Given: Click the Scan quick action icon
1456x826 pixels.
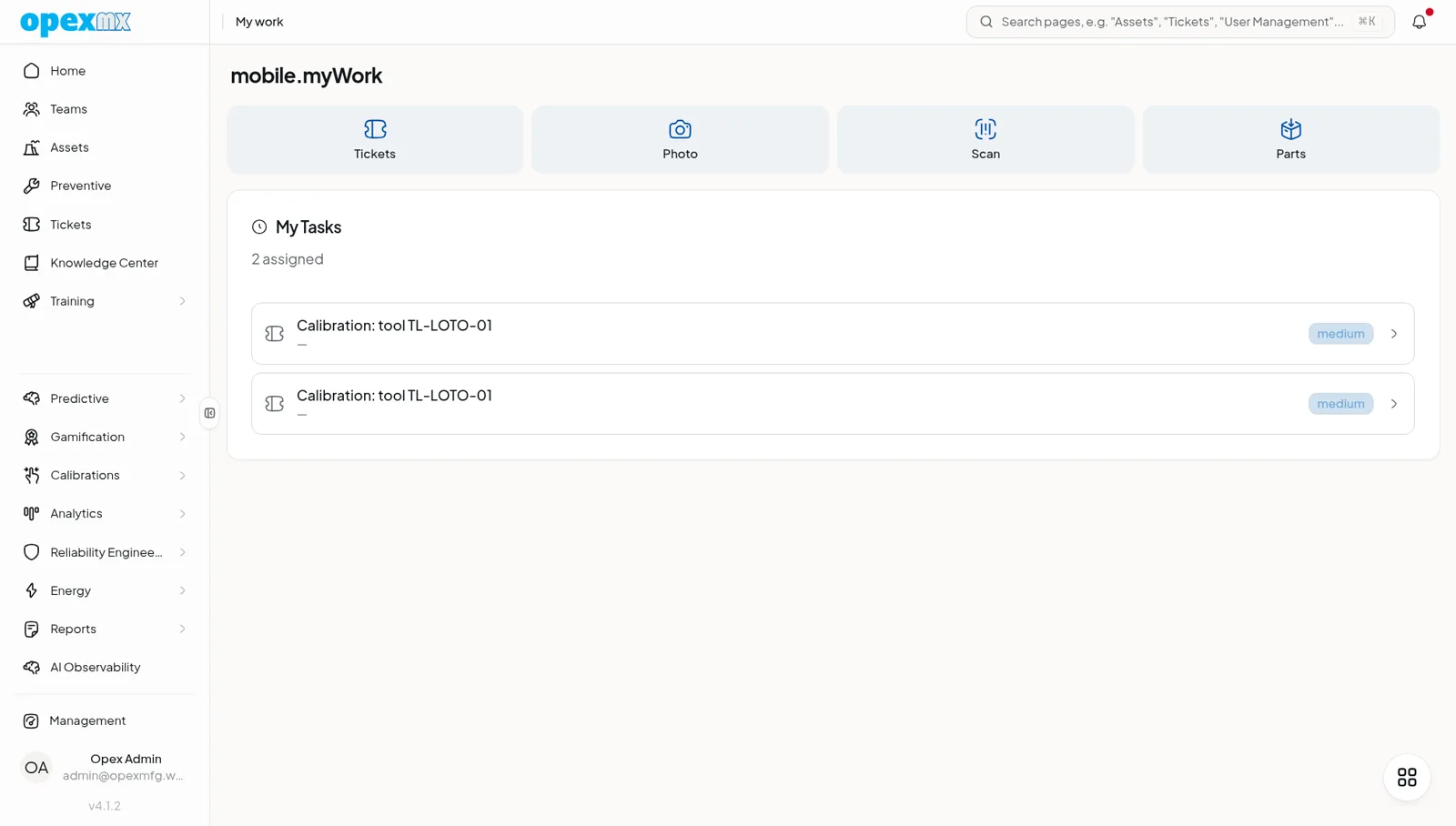Looking at the screenshot, I should click(x=985, y=129).
